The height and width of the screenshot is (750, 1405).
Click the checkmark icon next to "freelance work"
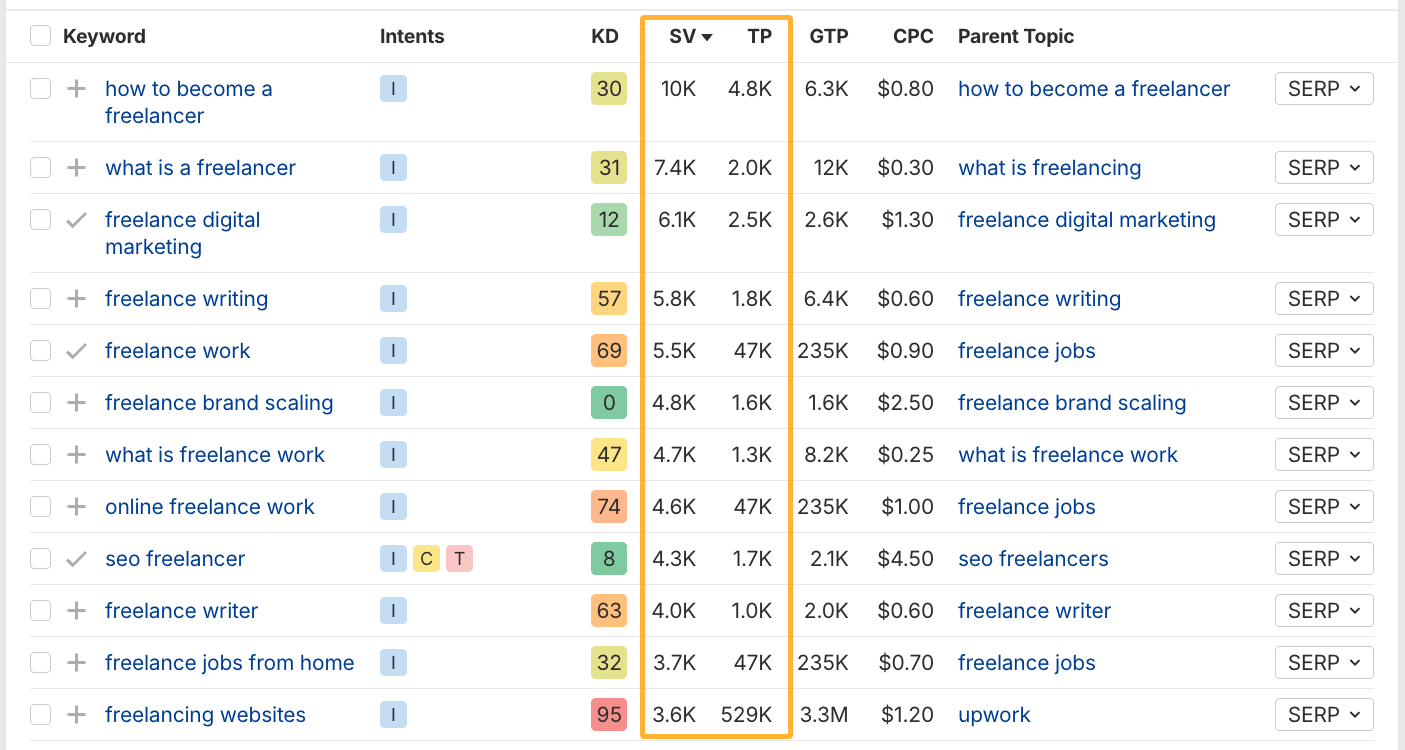coord(74,350)
